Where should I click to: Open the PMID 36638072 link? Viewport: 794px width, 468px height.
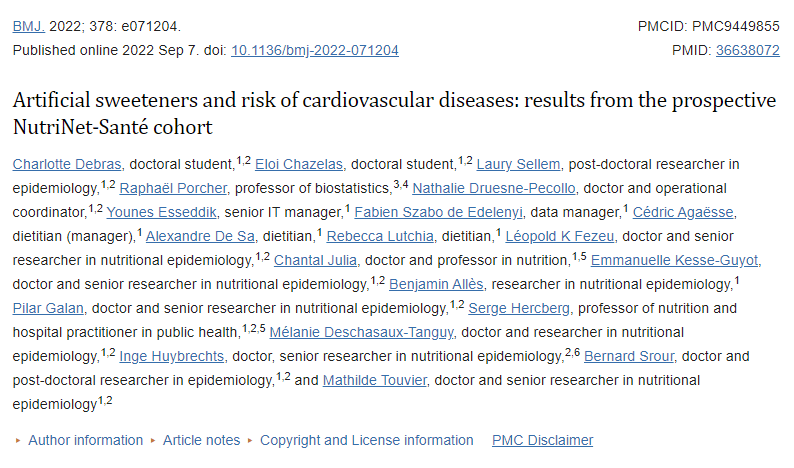[748, 50]
